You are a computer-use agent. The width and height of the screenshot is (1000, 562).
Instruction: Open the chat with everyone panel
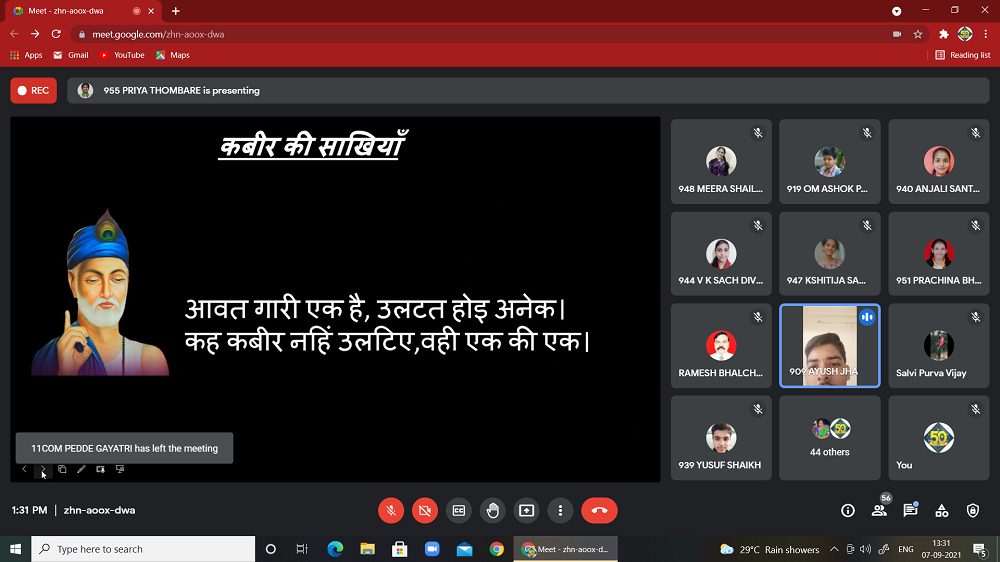910,510
